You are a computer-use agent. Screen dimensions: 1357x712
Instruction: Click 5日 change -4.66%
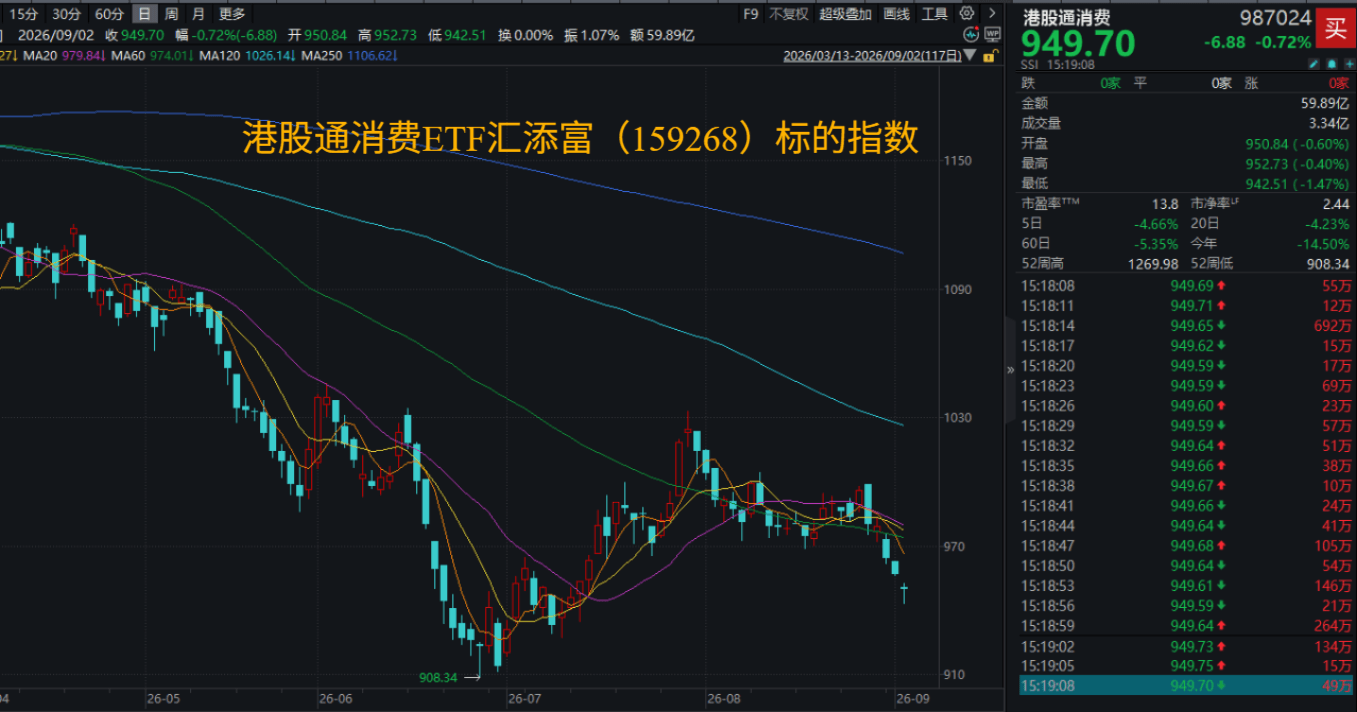pos(1156,224)
